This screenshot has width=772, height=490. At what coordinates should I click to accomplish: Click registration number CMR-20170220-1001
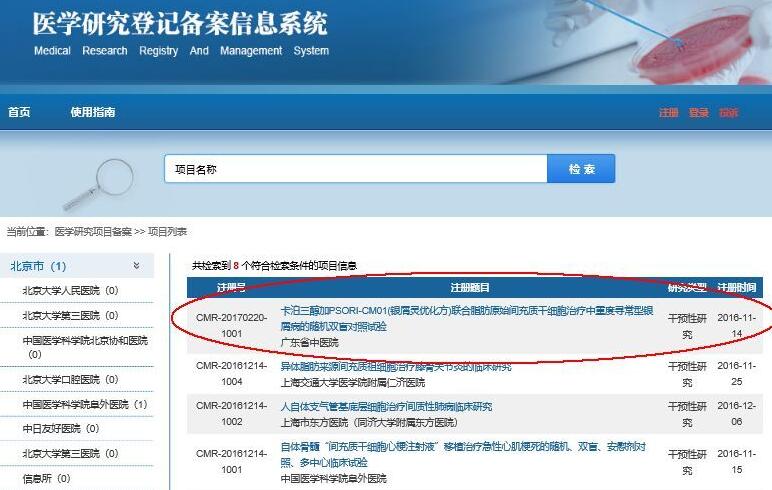tap(231, 326)
